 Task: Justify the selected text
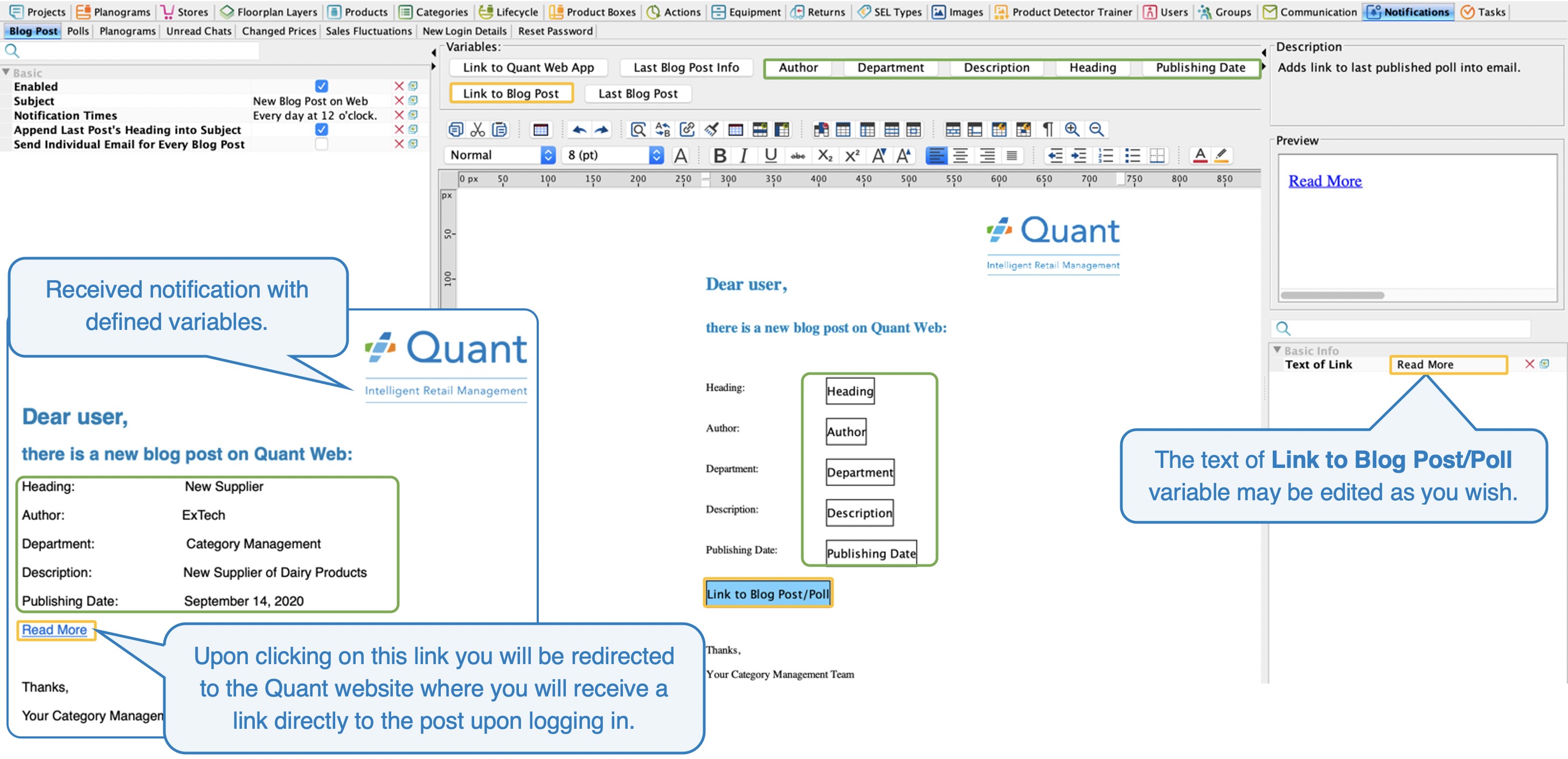point(1011,156)
